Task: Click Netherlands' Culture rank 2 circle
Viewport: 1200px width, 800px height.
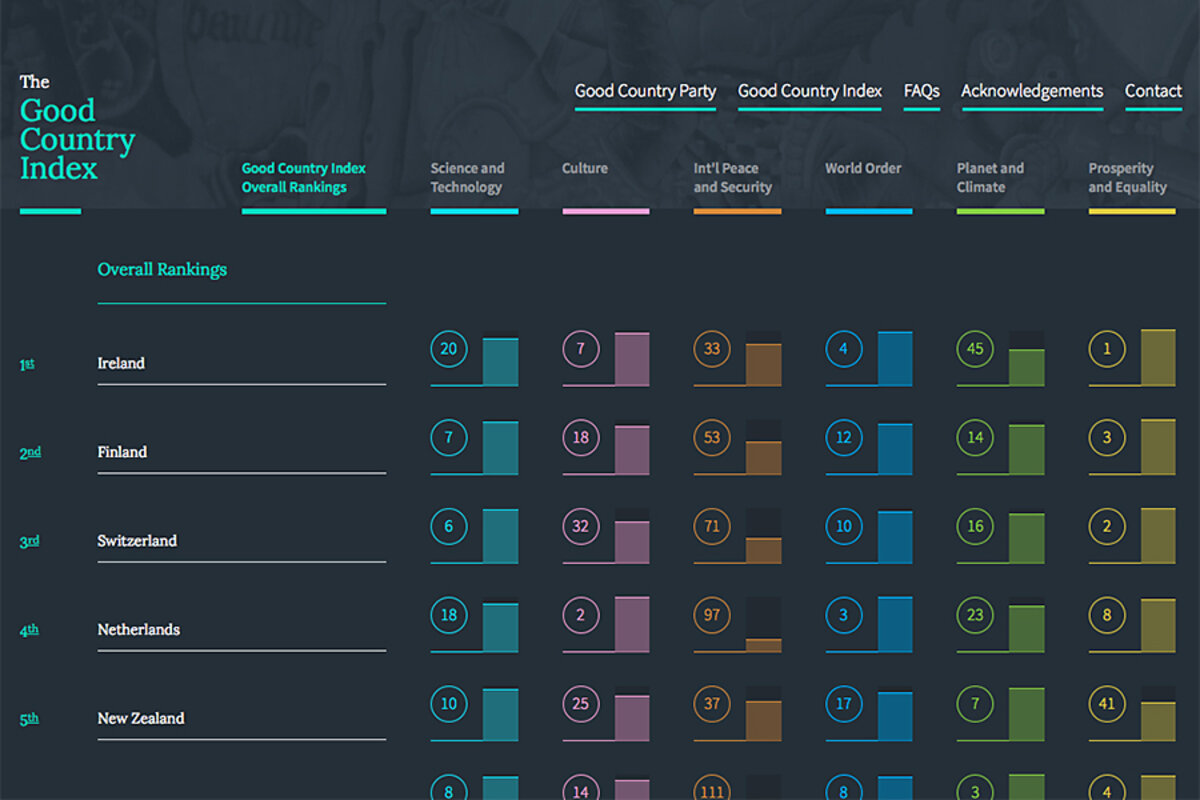Action: 581,615
